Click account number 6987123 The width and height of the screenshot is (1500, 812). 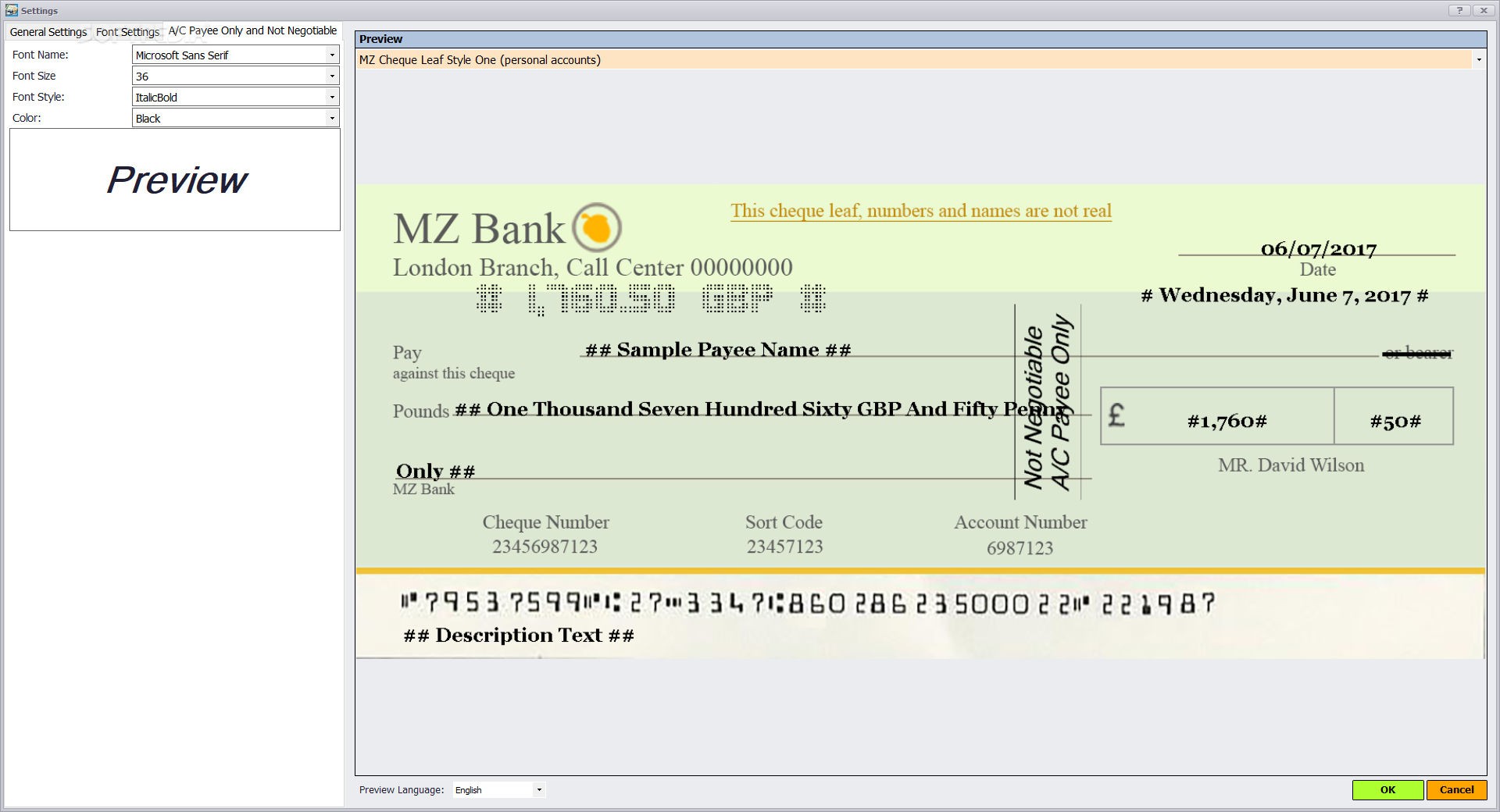pos(1020,548)
